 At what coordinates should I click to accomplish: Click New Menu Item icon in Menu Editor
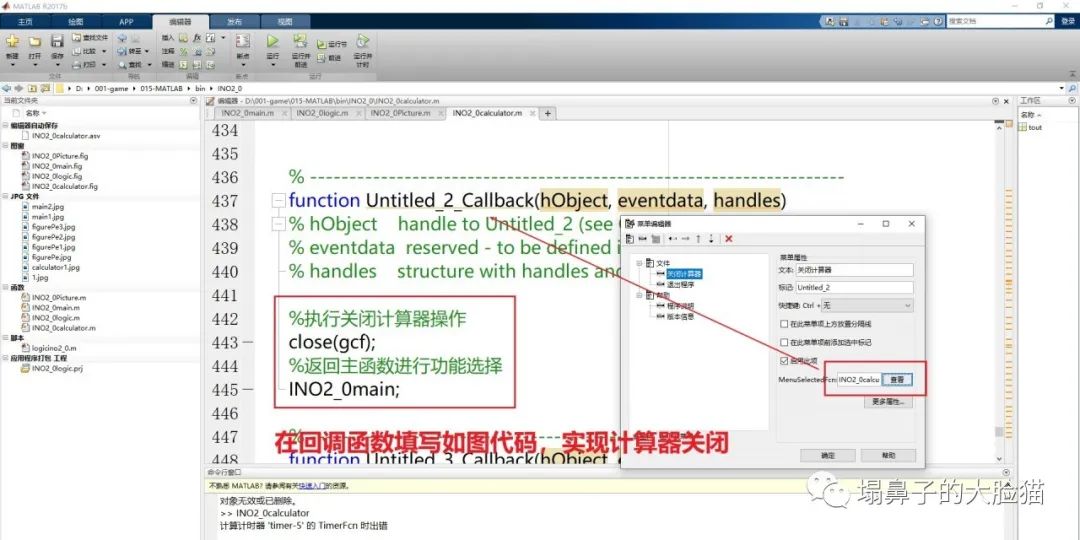pos(643,238)
